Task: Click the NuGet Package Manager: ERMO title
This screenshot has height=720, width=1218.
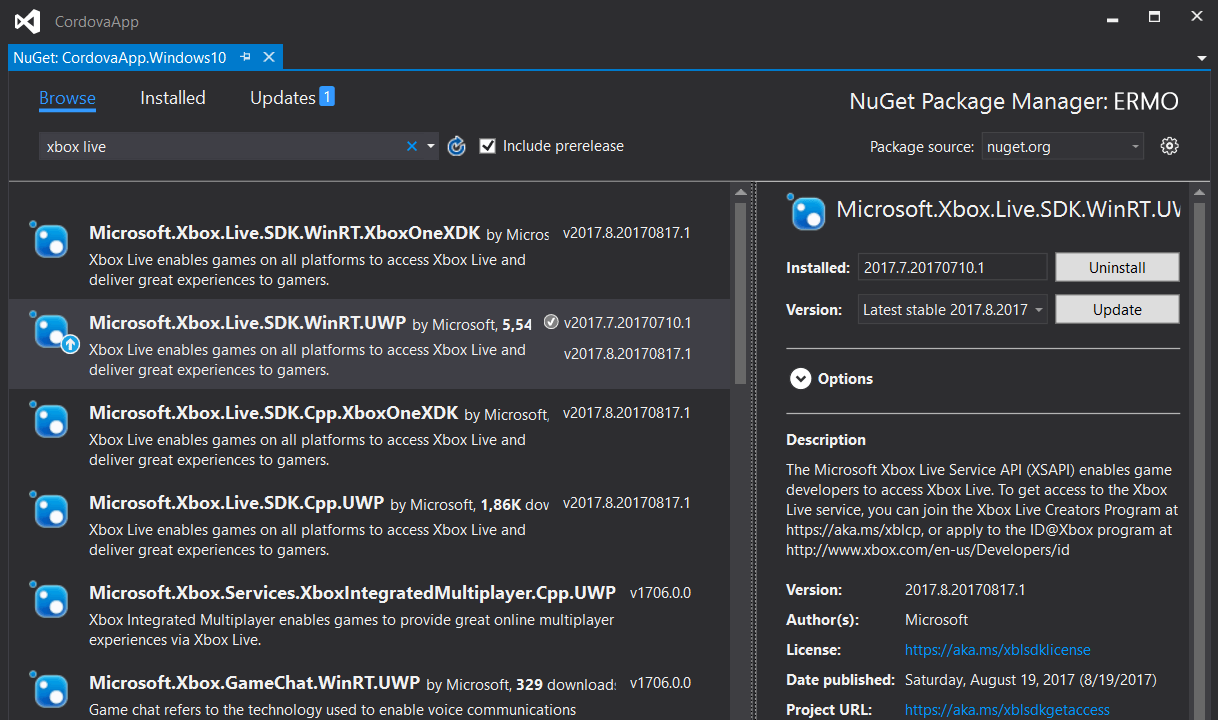Action: [1014, 101]
